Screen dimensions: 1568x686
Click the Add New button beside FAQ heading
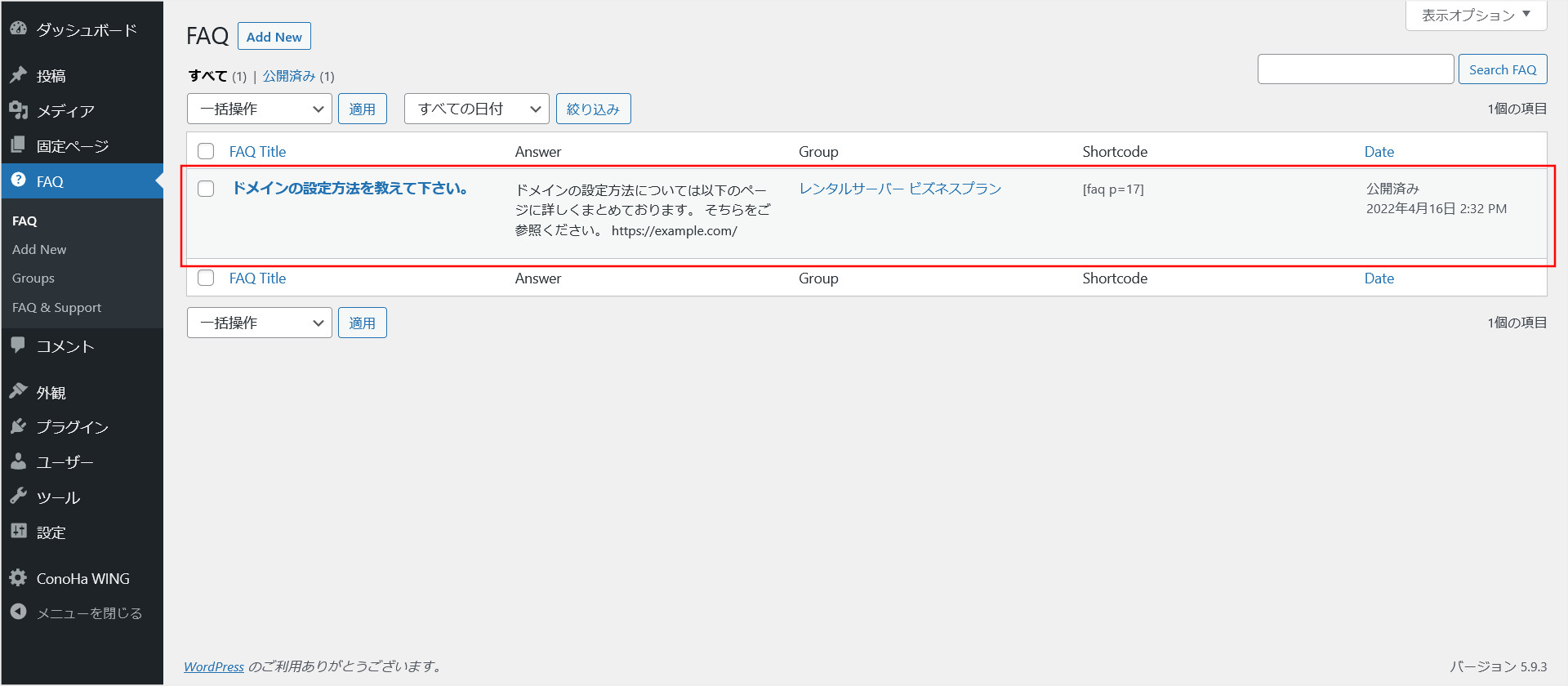tap(274, 37)
